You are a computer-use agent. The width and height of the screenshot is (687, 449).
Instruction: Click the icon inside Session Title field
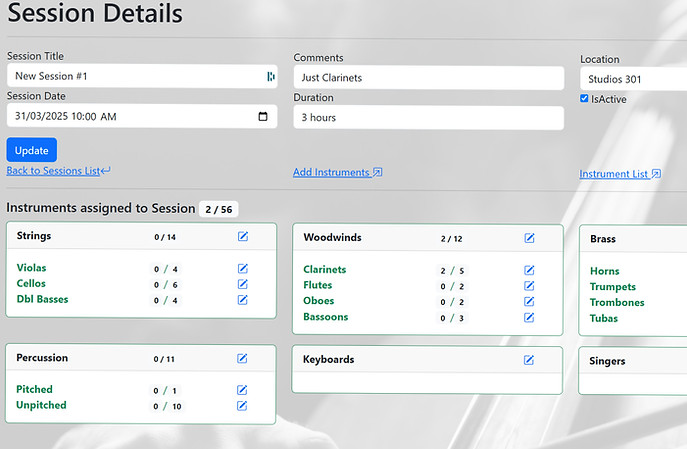click(271, 76)
